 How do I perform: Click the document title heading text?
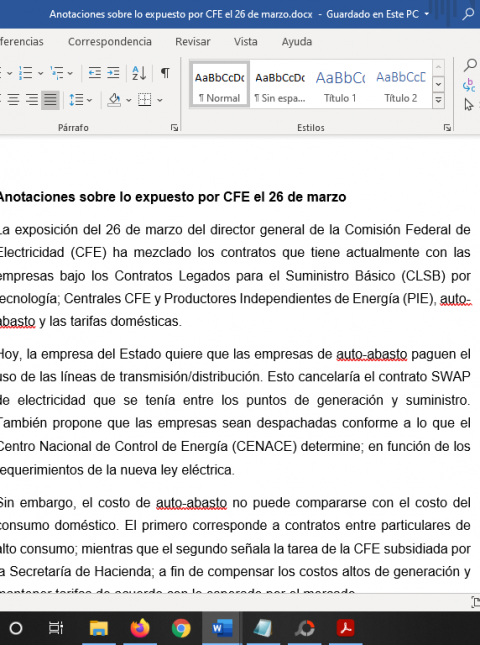click(173, 197)
